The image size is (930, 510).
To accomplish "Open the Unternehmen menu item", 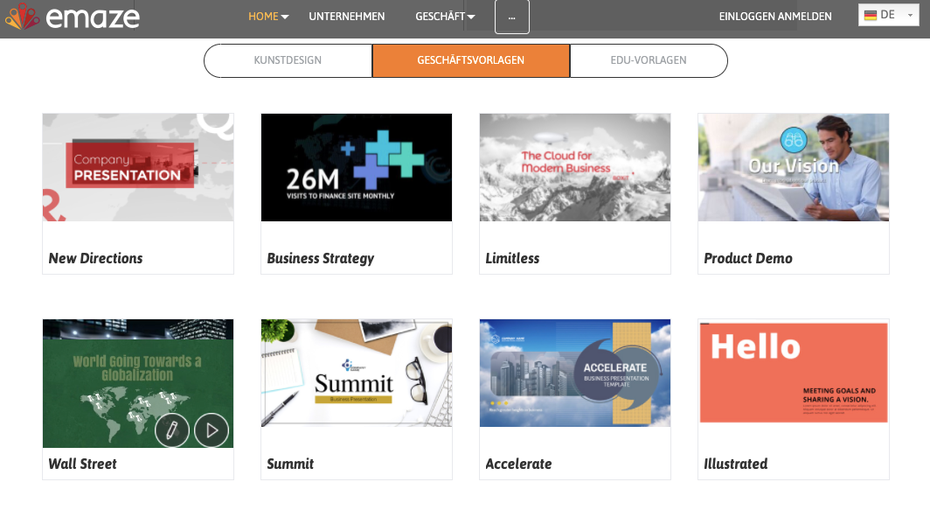I will pyautogui.click(x=346, y=16).
